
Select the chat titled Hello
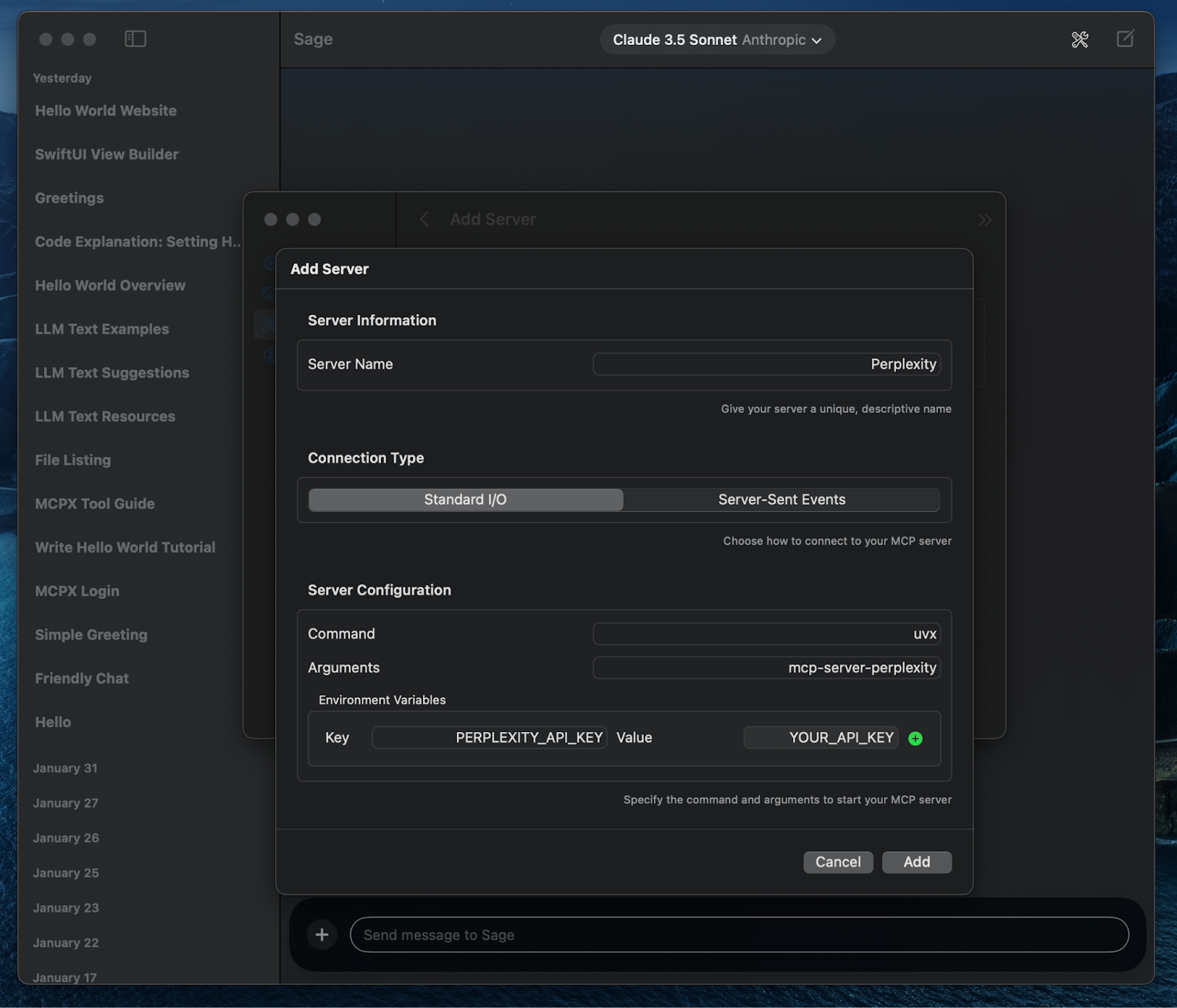coord(53,723)
